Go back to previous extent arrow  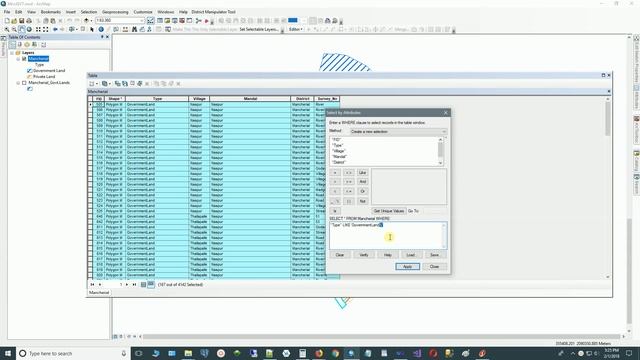[x=55, y=29]
